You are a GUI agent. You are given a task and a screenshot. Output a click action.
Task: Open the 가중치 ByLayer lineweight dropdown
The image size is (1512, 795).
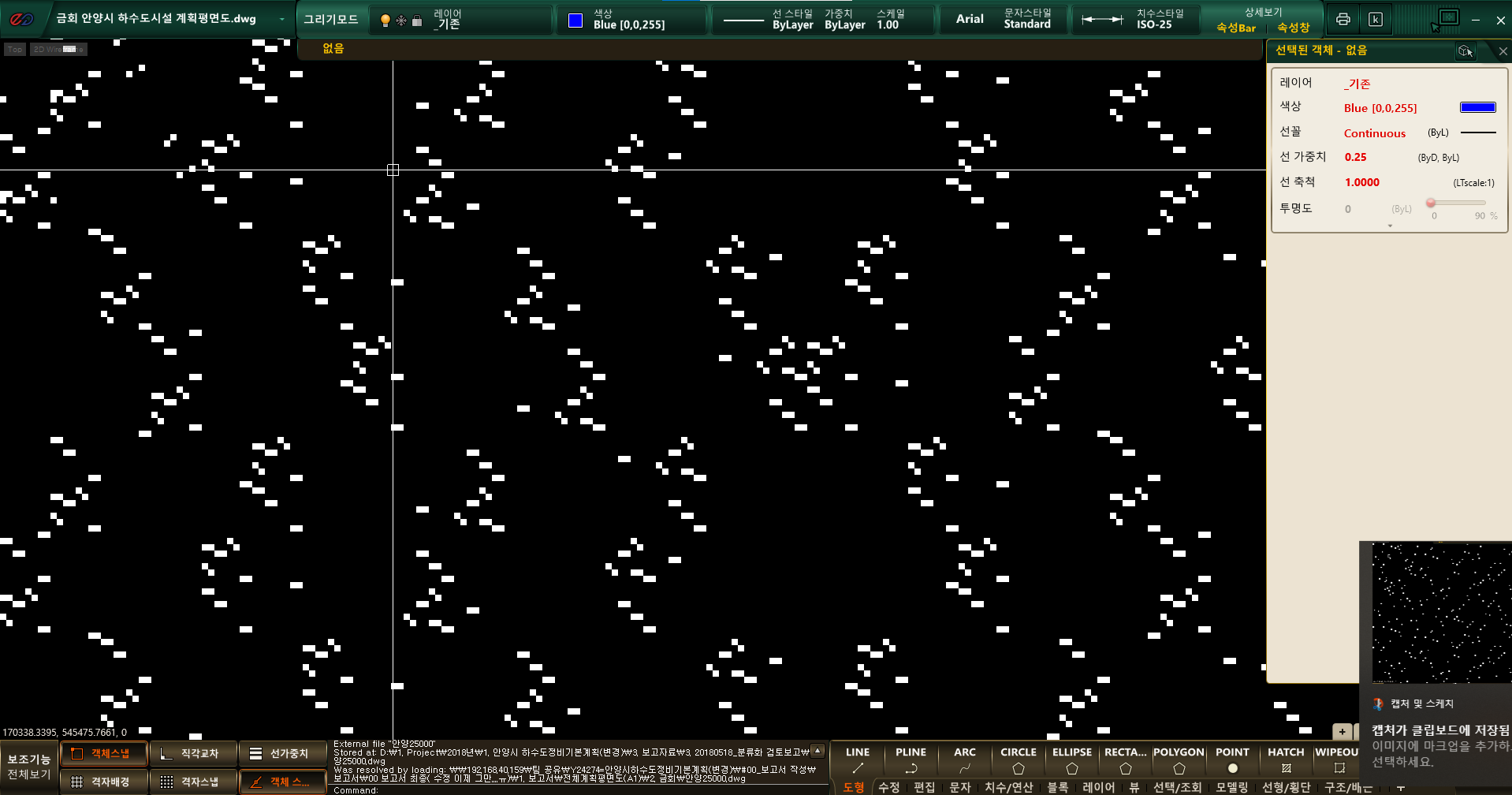(x=845, y=20)
